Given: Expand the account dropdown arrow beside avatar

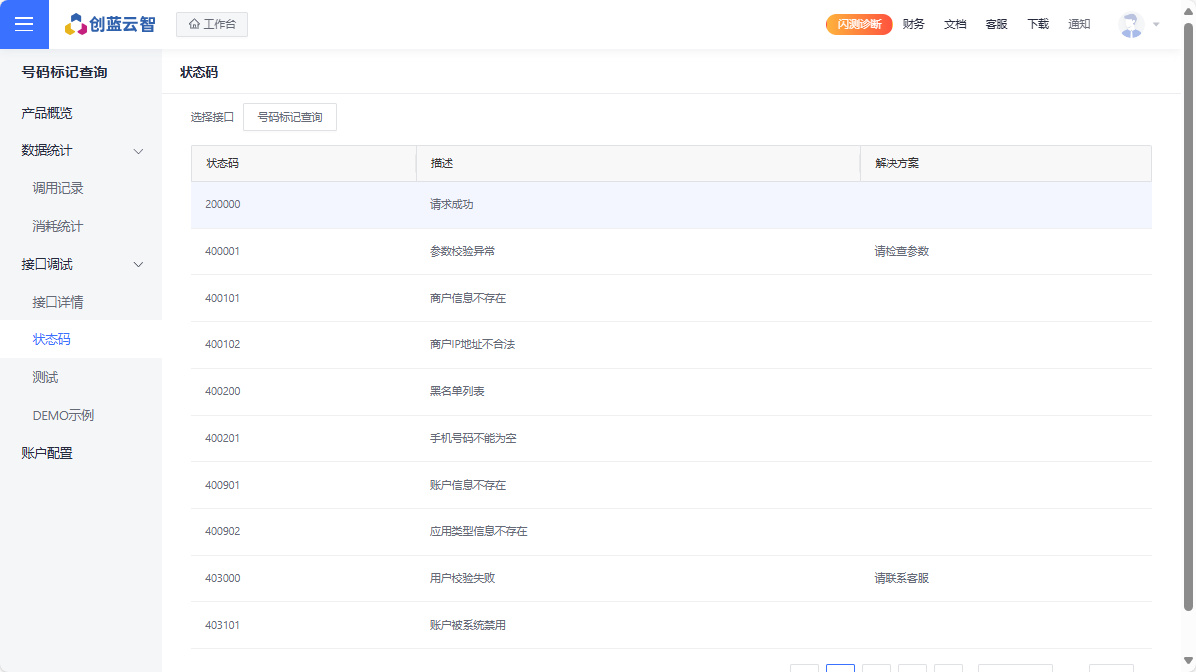Looking at the screenshot, I should tap(1156, 25).
